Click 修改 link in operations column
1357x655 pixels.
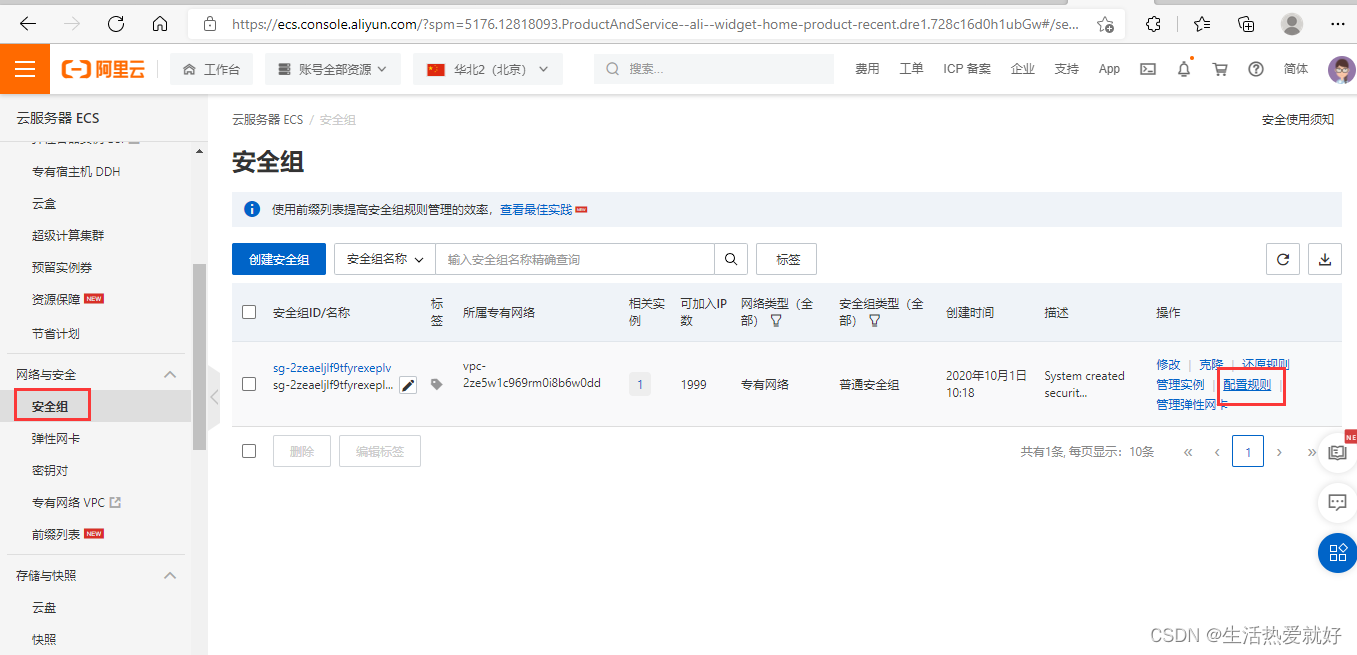(1168, 364)
